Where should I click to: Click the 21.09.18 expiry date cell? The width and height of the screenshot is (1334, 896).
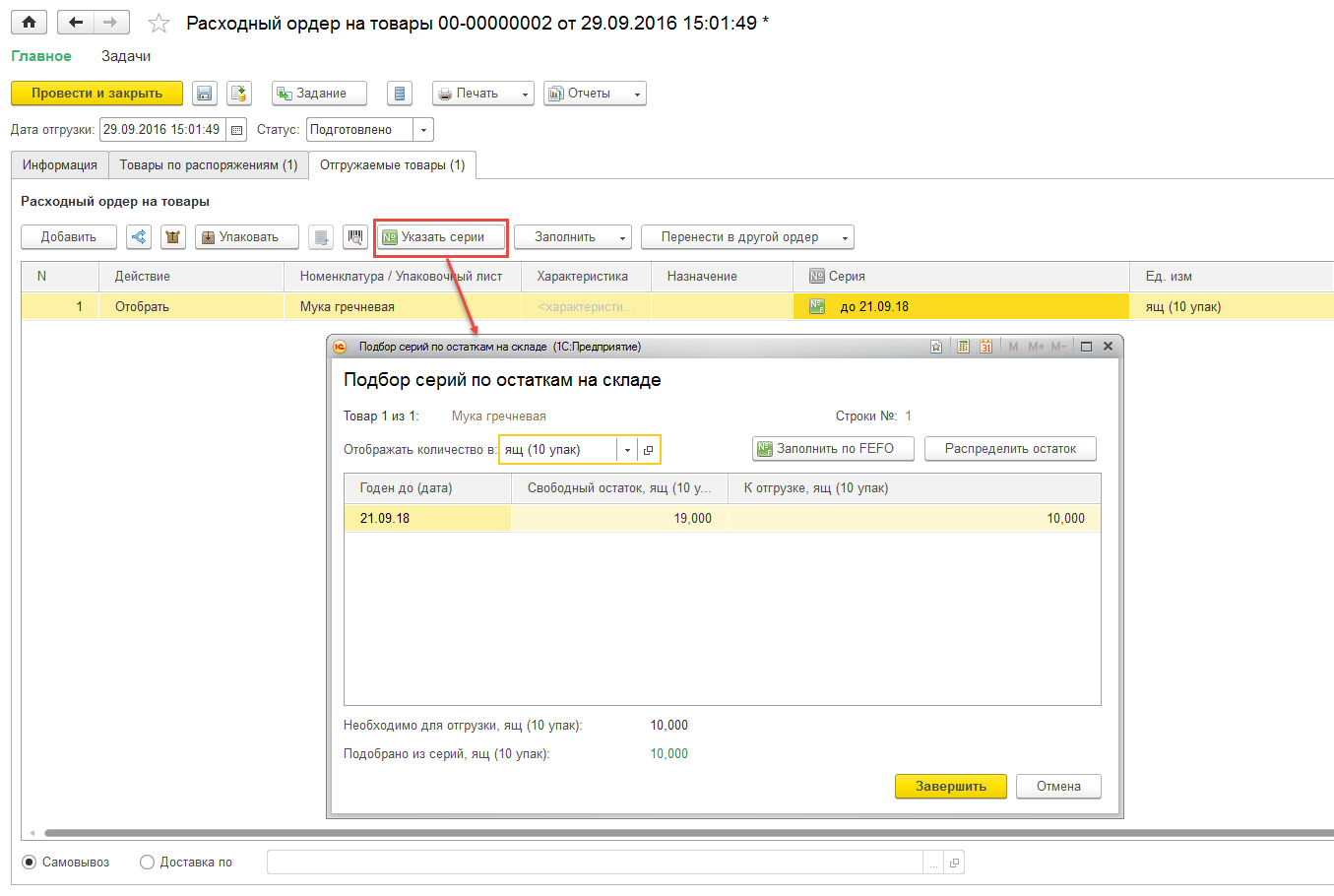pos(427,519)
